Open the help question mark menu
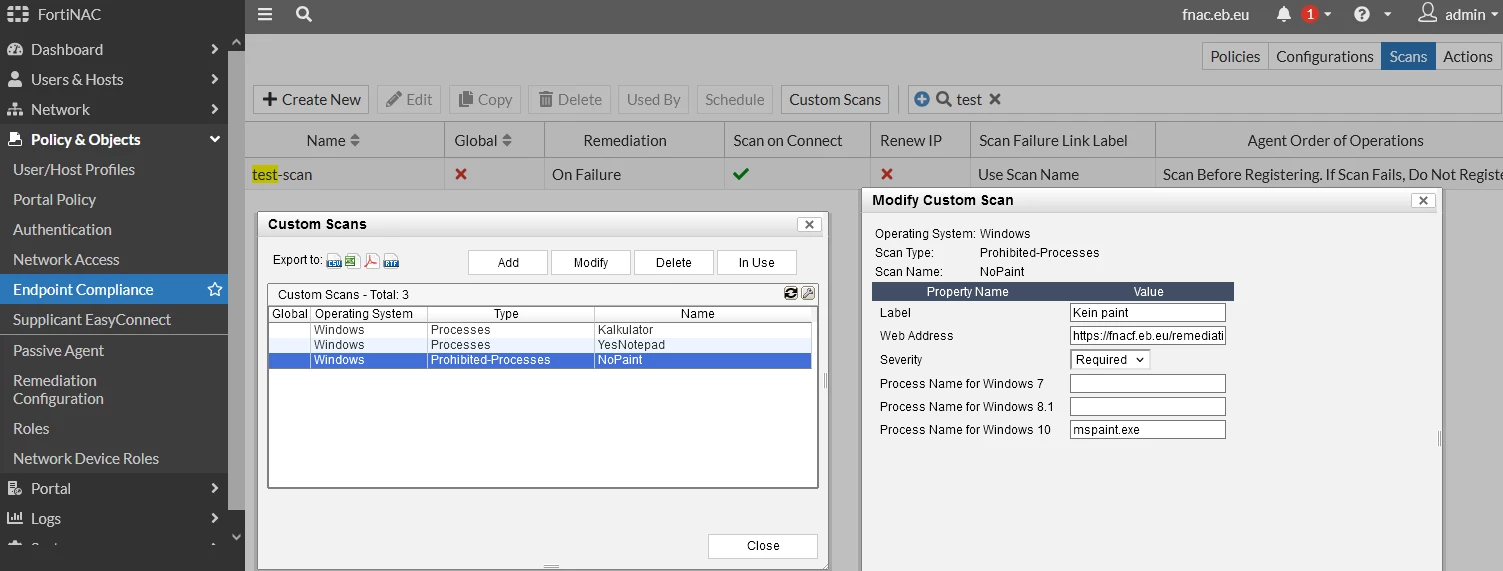 pos(1362,14)
